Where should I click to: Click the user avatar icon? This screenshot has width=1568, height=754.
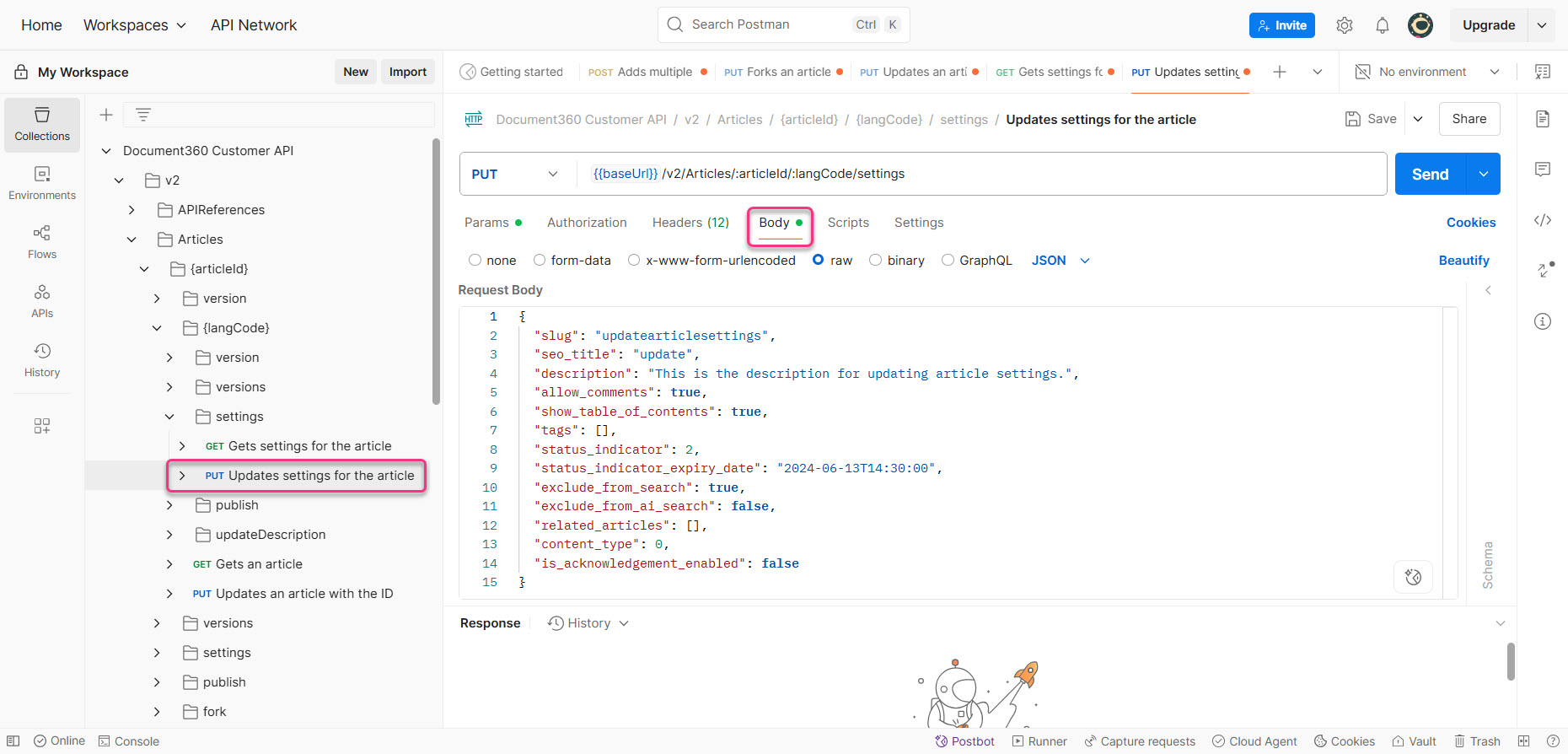(1420, 25)
